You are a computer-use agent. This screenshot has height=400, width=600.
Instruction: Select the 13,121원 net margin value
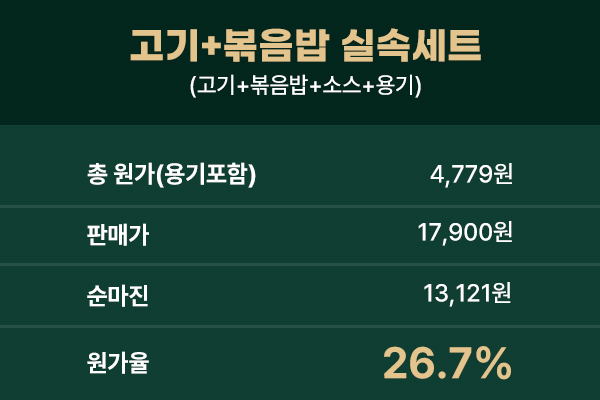468,294
